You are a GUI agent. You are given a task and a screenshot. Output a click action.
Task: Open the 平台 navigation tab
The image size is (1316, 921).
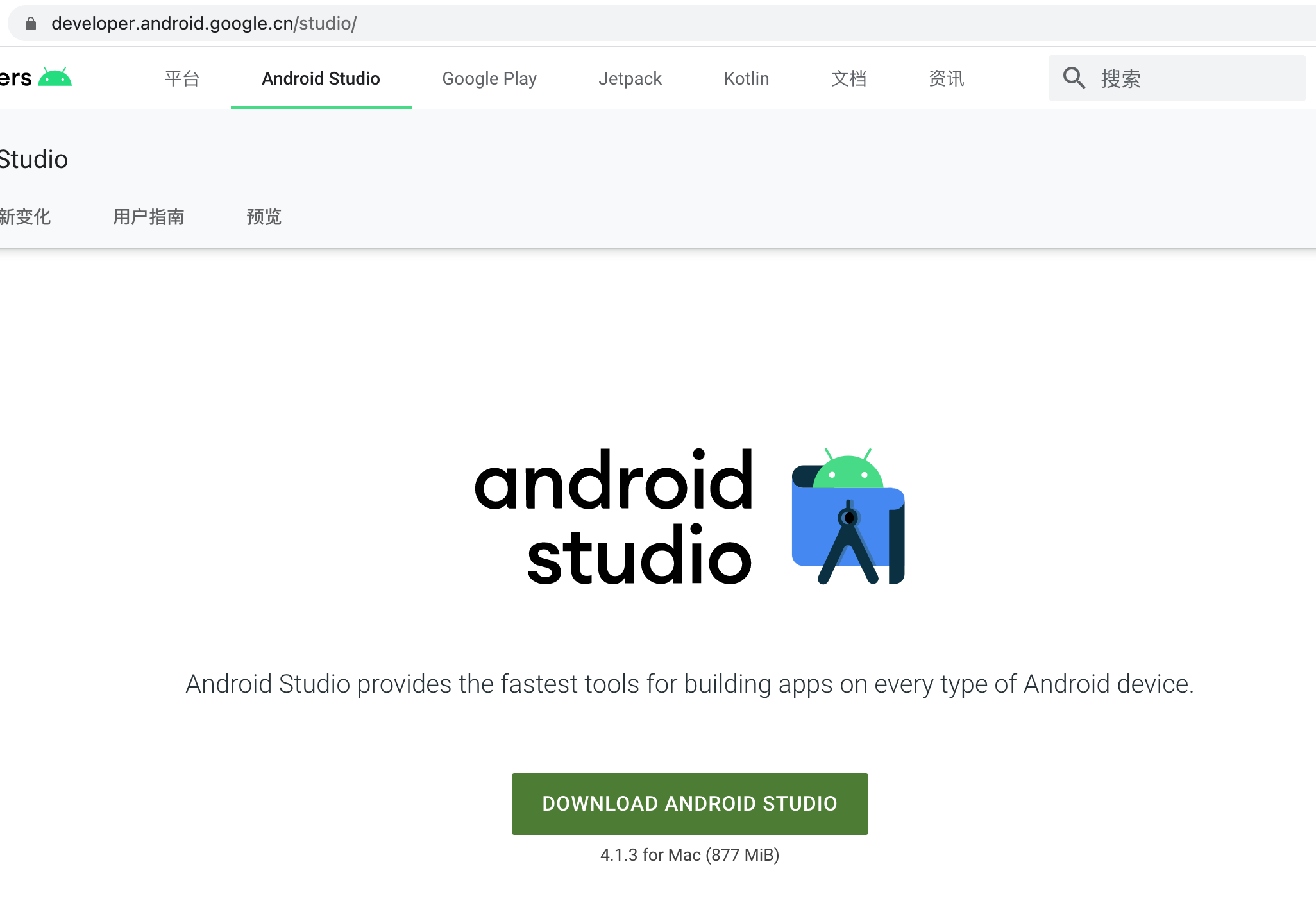(x=182, y=78)
